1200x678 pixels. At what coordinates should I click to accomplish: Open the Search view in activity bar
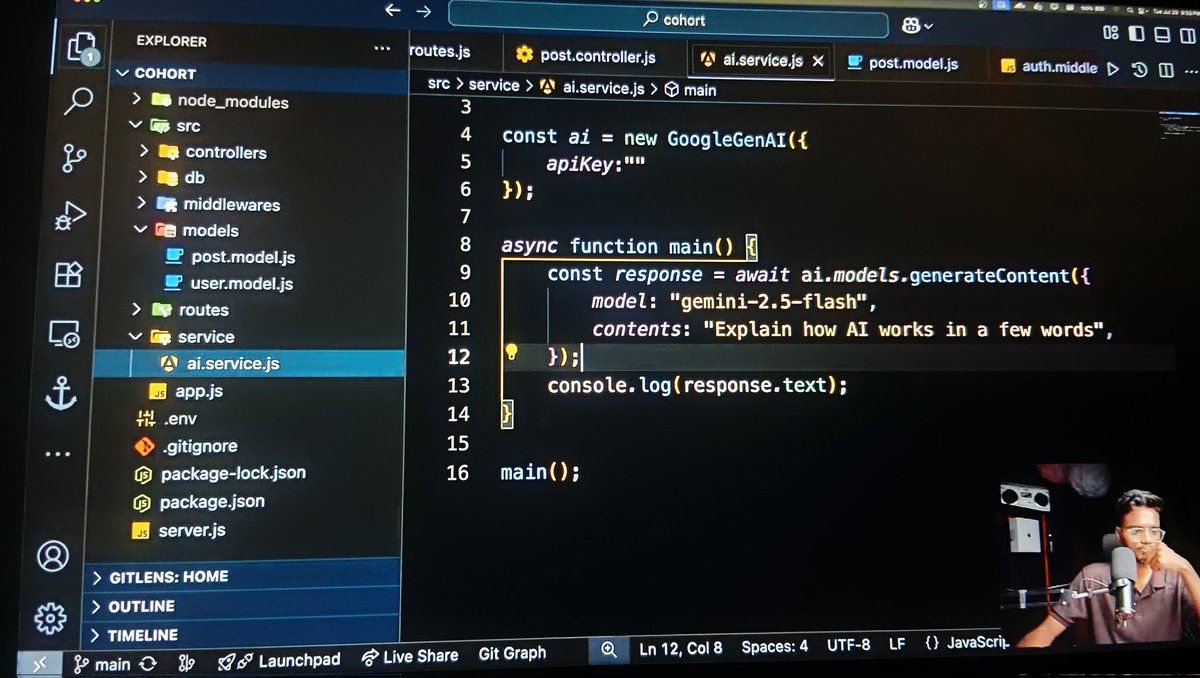pos(77,101)
